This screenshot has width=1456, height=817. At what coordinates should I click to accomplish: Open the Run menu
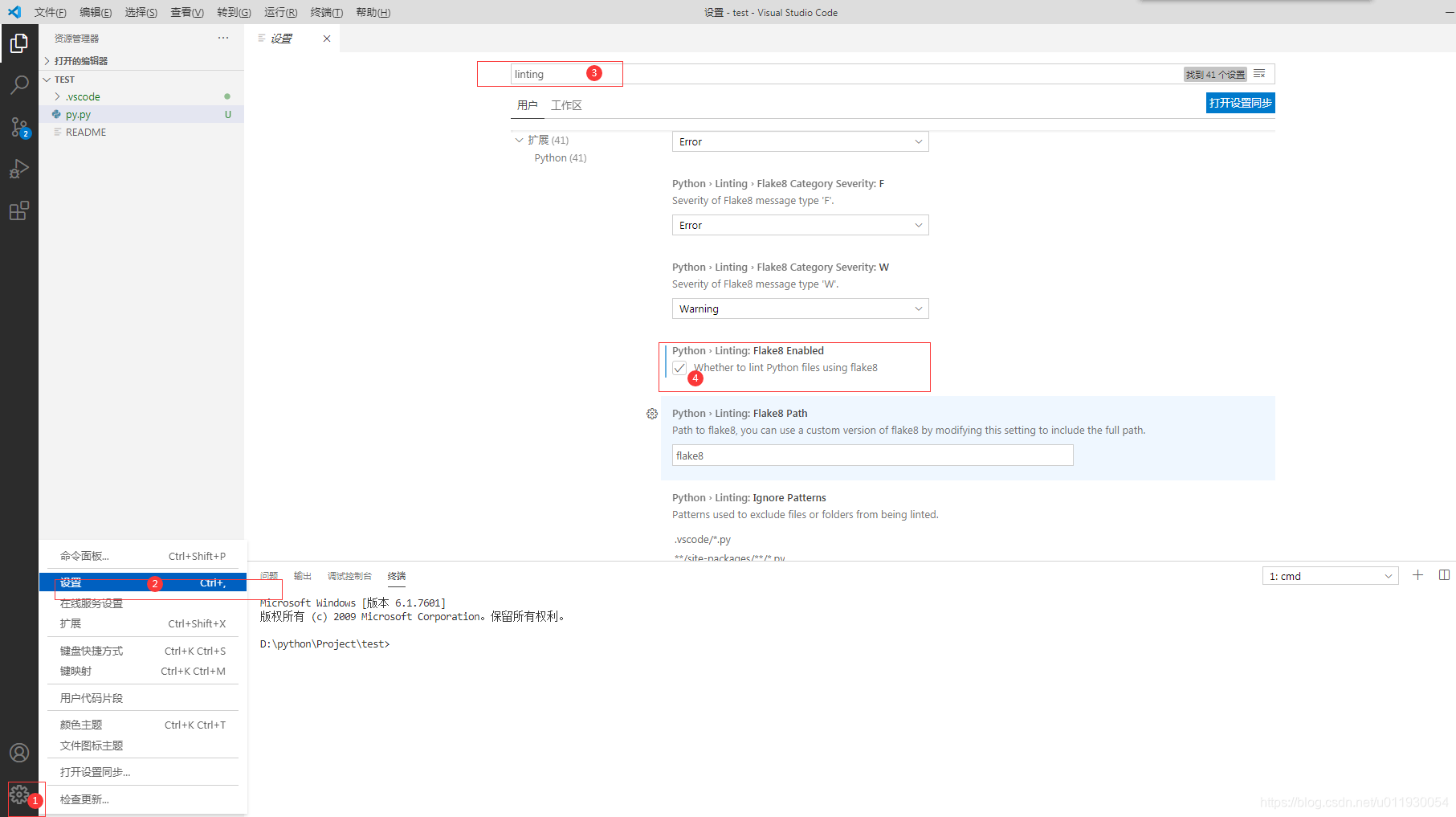[280, 12]
